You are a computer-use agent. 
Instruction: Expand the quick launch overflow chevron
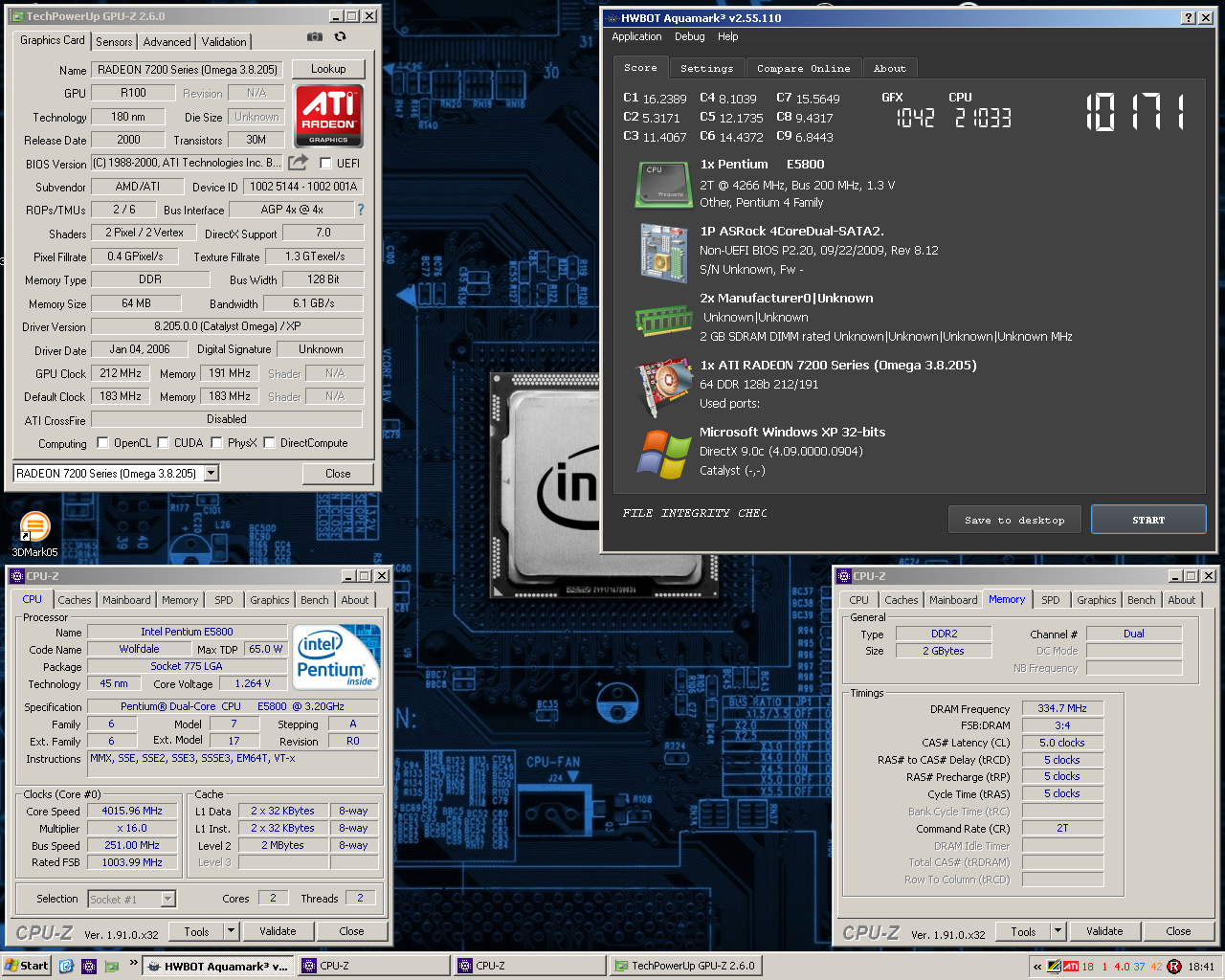click(133, 963)
